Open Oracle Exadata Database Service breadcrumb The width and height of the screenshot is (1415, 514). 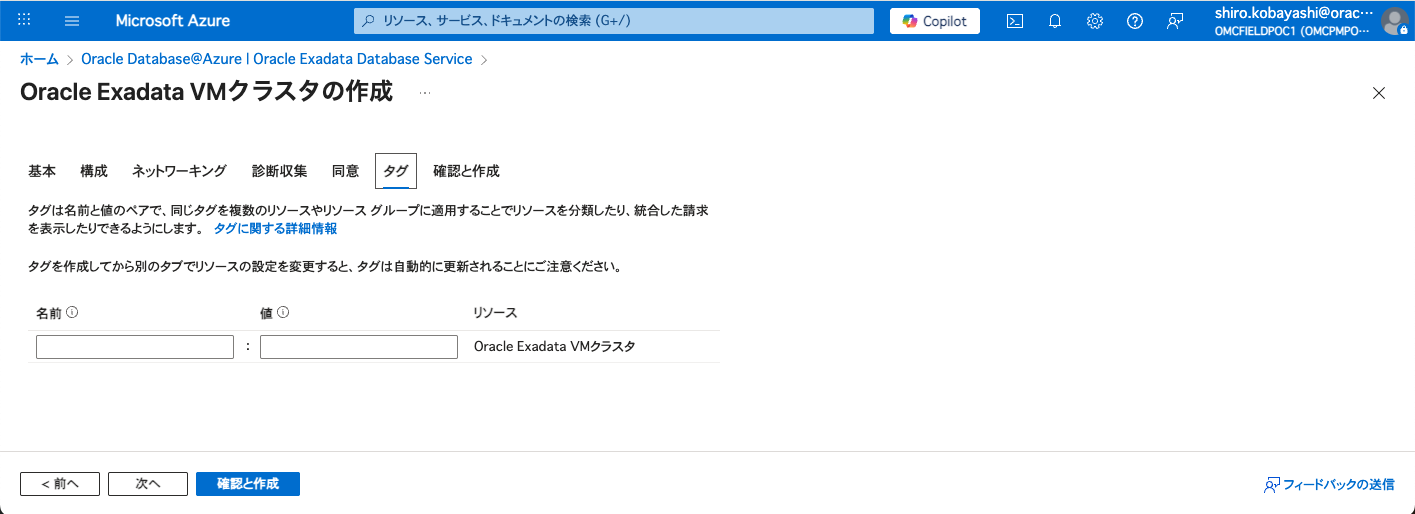pos(277,59)
